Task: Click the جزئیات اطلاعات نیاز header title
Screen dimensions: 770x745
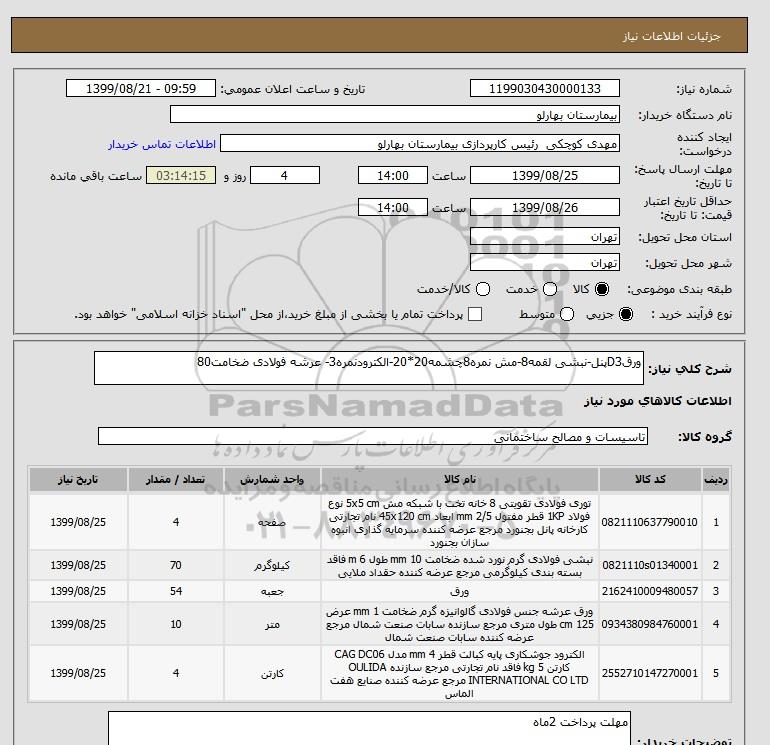Action: [671, 36]
